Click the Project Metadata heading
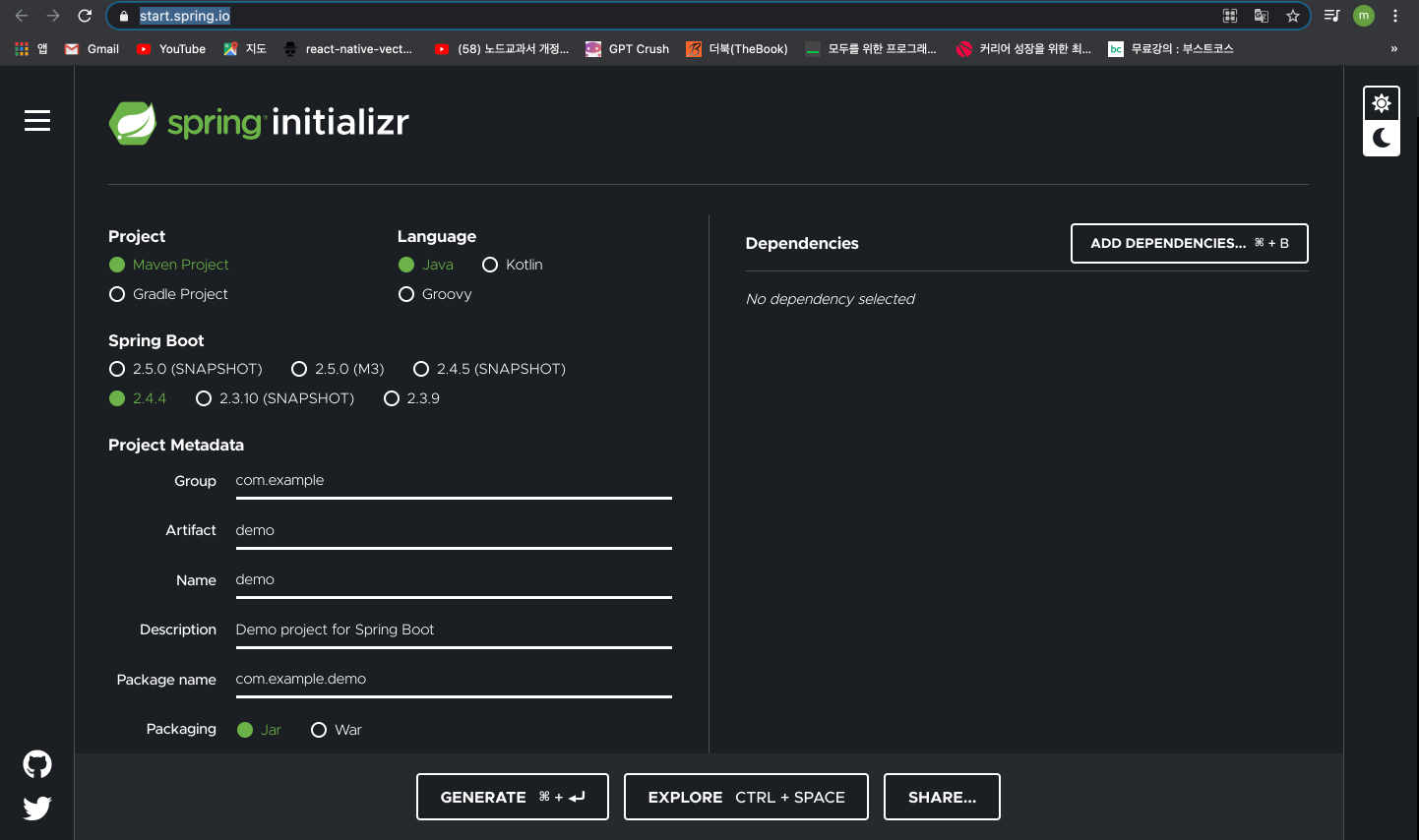 click(x=176, y=445)
